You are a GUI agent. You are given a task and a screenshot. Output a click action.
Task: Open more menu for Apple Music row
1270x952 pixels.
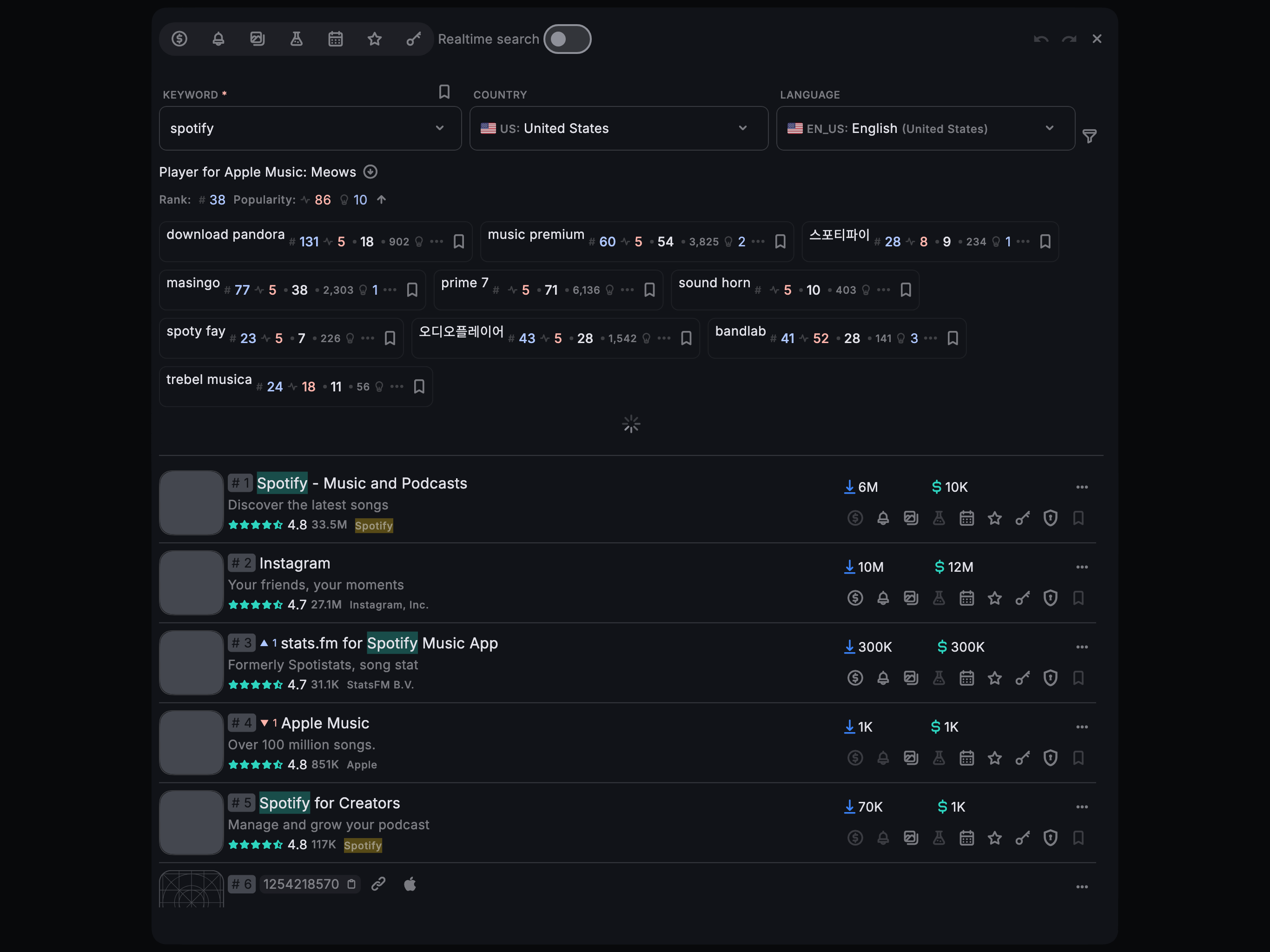1082,727
